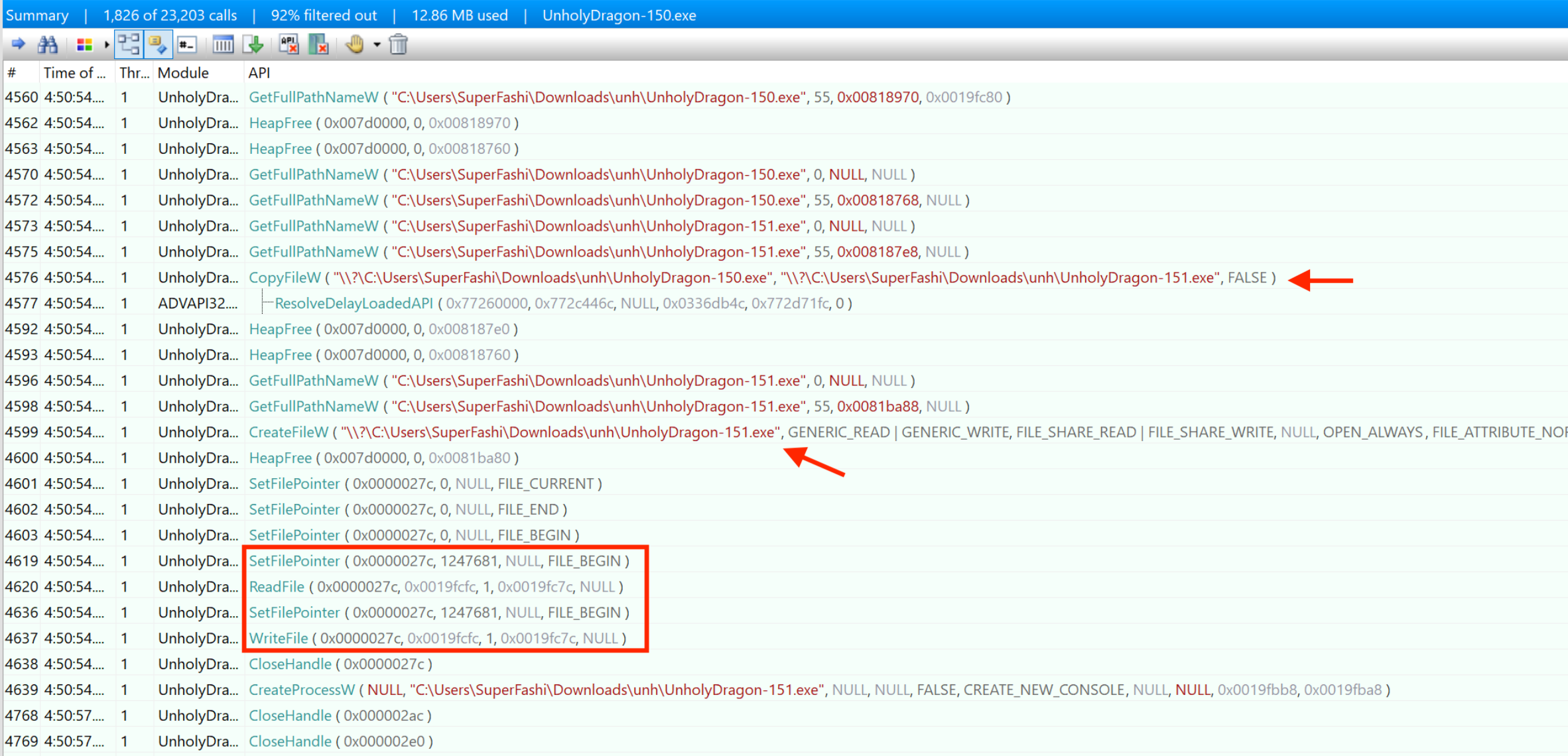The image size is (1568, 756).
Task: Toggle the call tree view button
Action: [129, 44]
